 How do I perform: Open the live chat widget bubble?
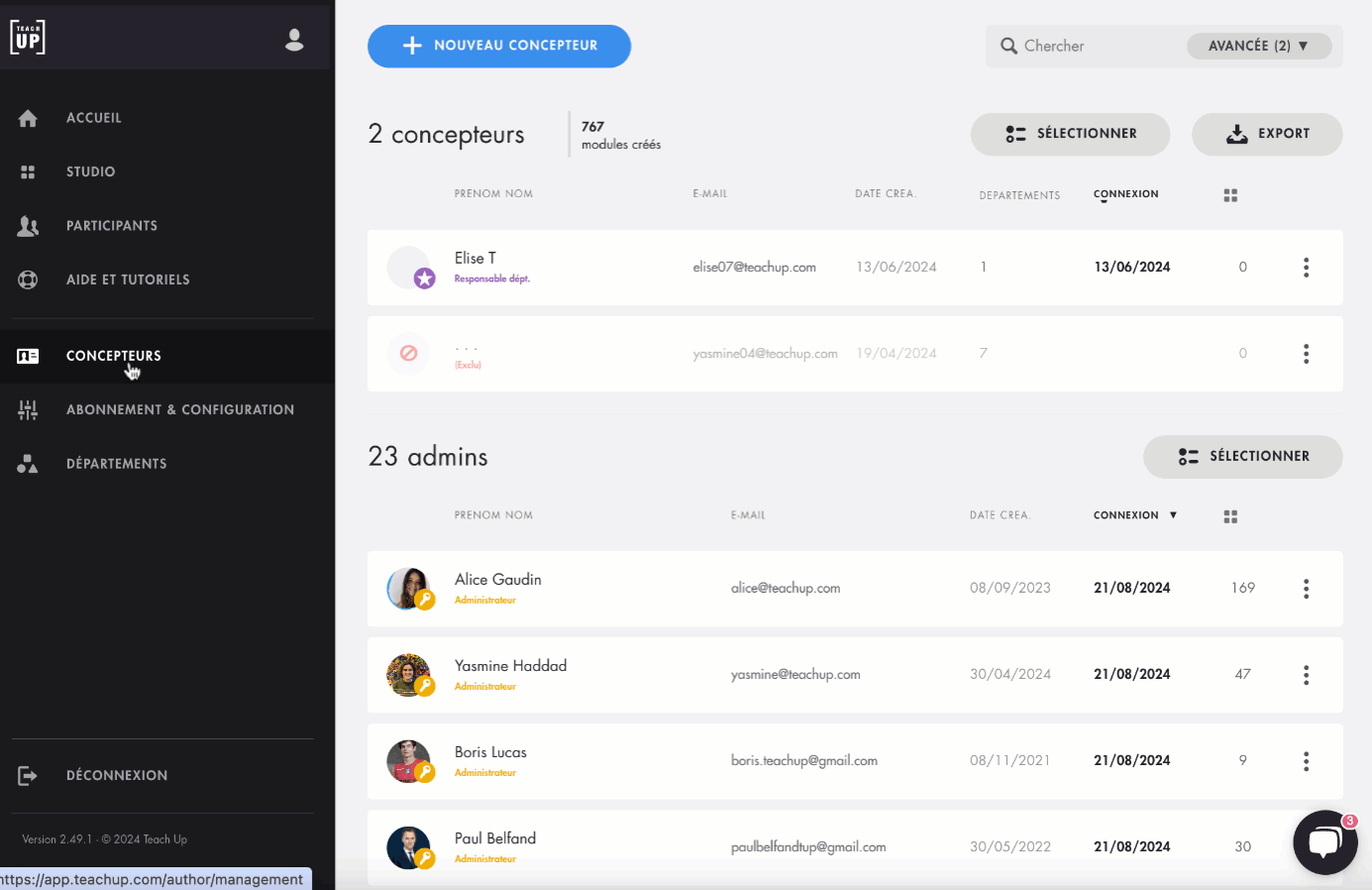1324,842
